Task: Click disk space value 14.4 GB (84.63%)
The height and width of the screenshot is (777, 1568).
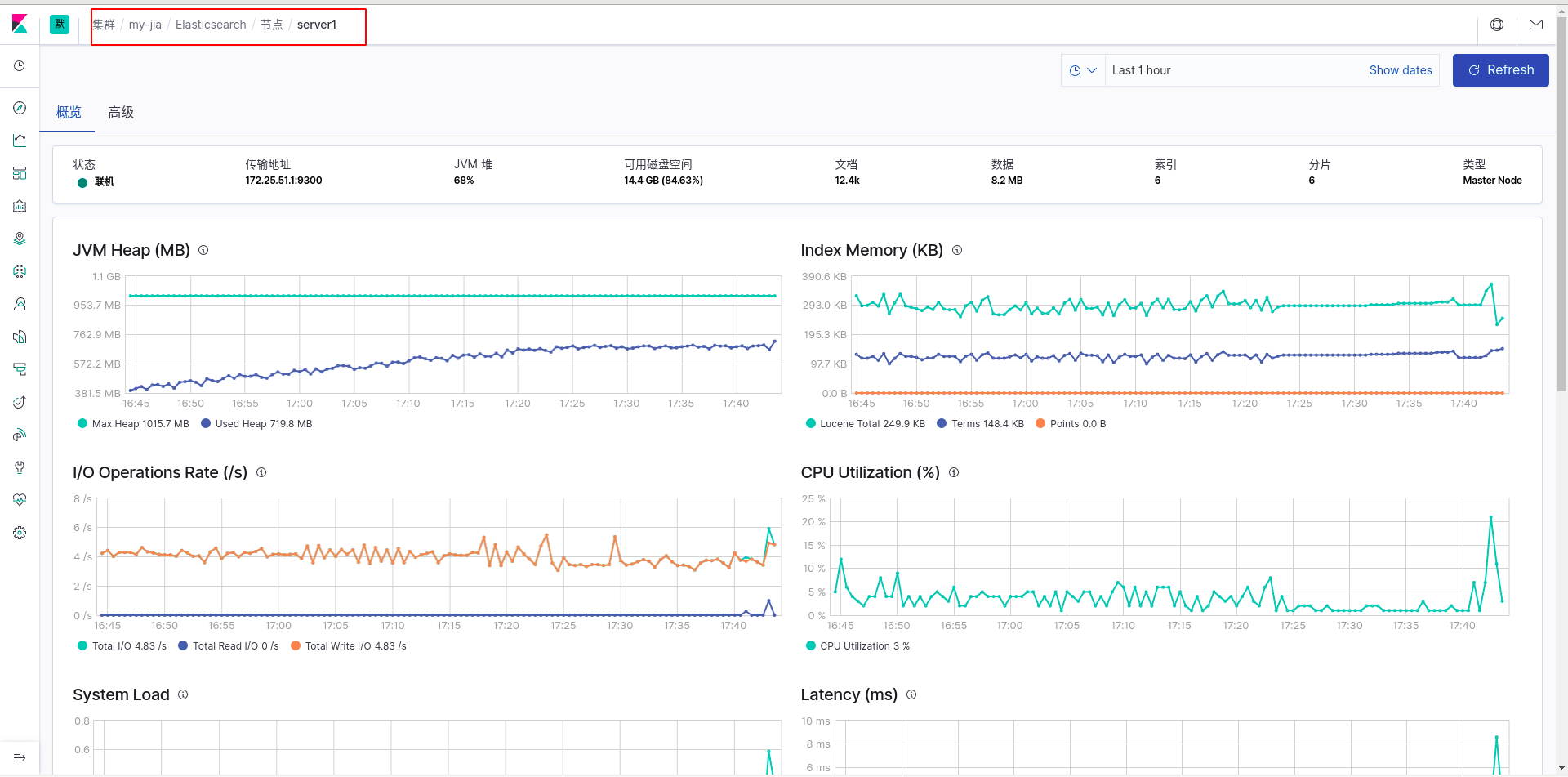Action: coord(663,181)
